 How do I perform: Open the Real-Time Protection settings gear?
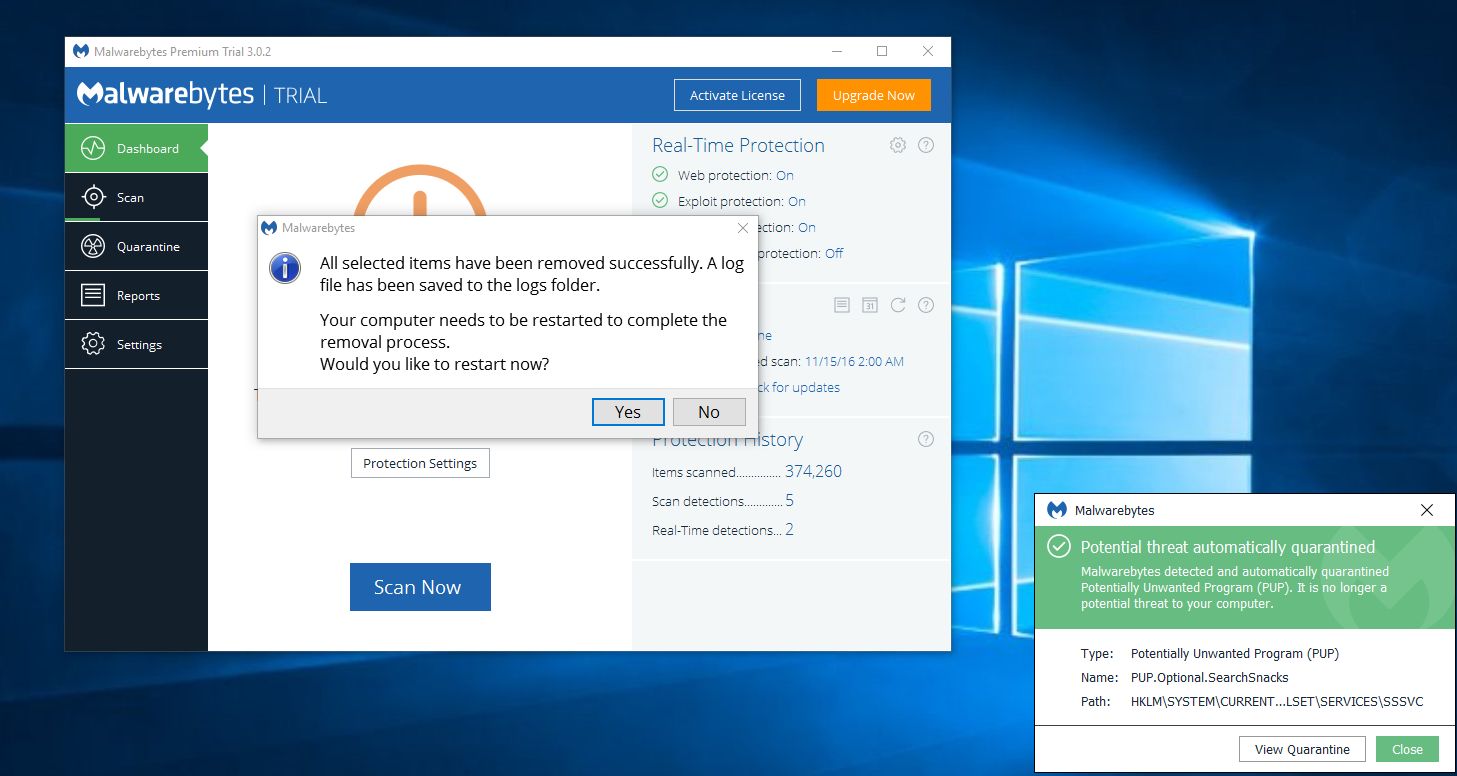tap(898, 145)
